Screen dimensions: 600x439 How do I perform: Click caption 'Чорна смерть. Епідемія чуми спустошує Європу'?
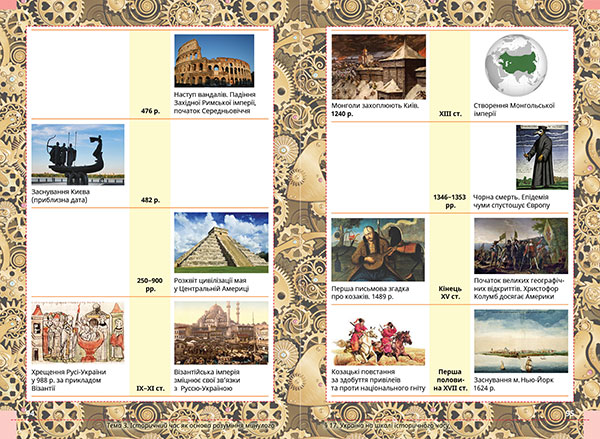pos(512,201)
